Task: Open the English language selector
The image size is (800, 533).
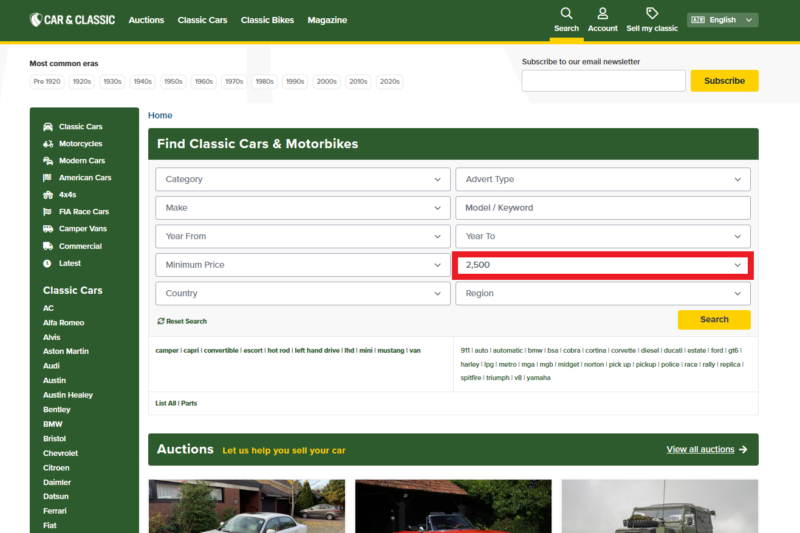Action: click(722, 20)
